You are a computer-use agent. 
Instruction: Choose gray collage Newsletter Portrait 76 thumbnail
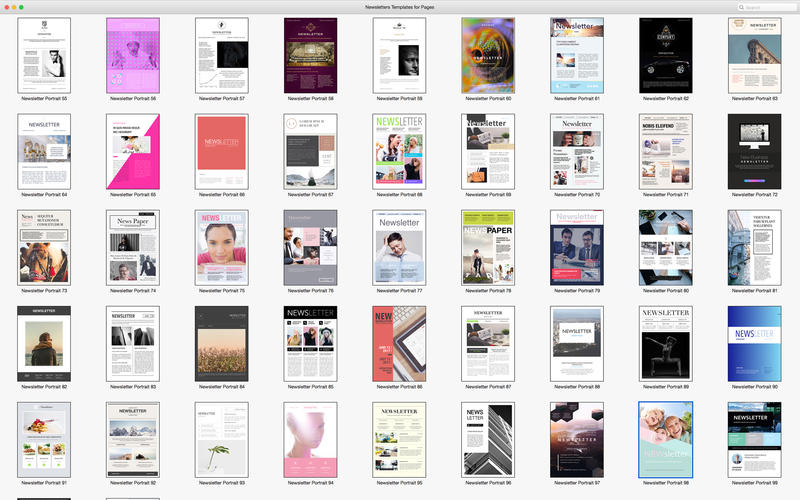point(310,247)
